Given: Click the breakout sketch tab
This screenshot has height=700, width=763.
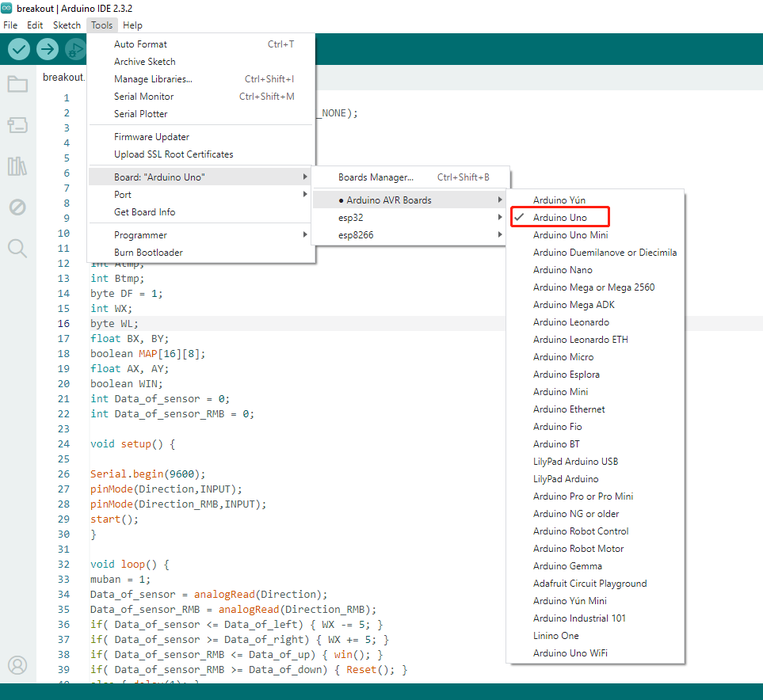Looking at the screenshot, I should (x=63, y=78).
